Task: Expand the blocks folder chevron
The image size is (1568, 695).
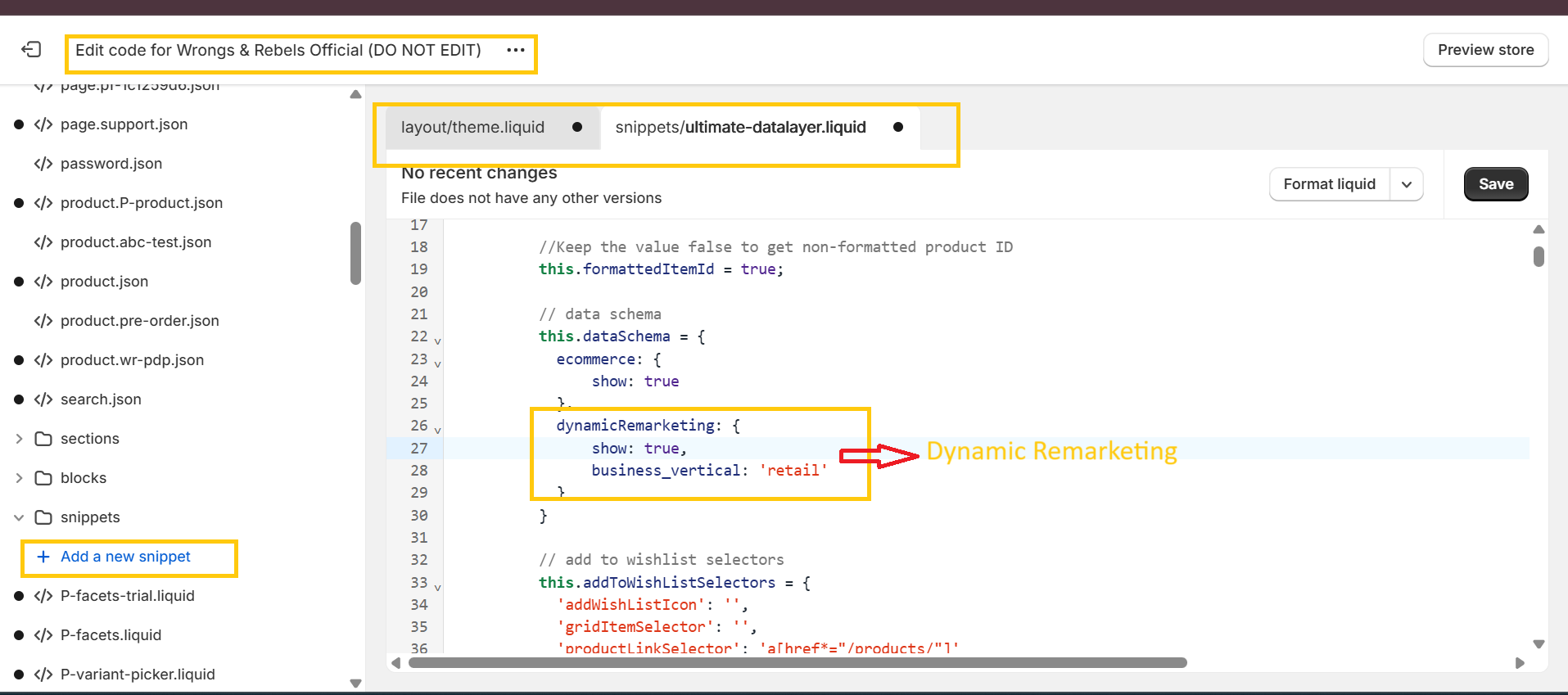Action: click(19, 478)
